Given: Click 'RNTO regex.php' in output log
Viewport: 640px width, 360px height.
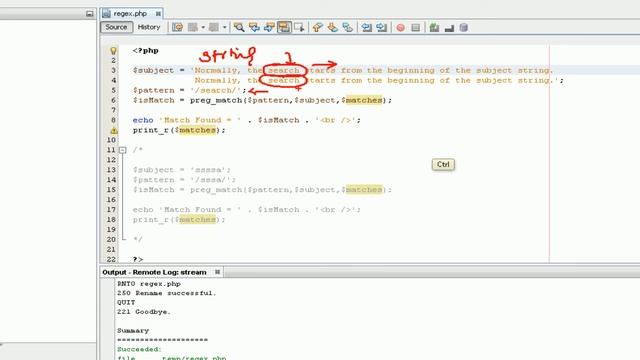Looking at the screenshot, I should (149, 284).
